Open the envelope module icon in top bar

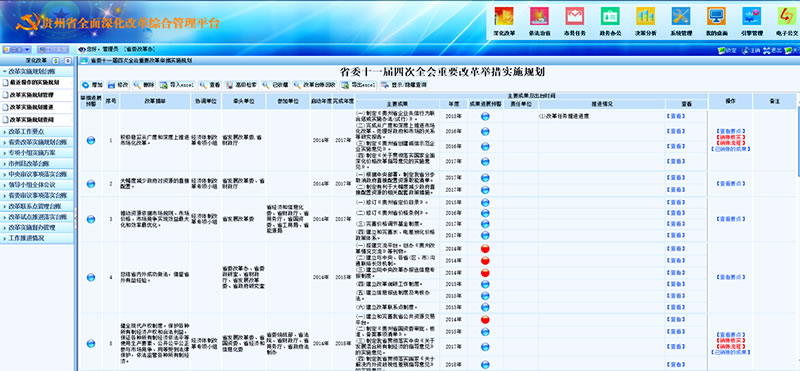[x=574, y=16]
